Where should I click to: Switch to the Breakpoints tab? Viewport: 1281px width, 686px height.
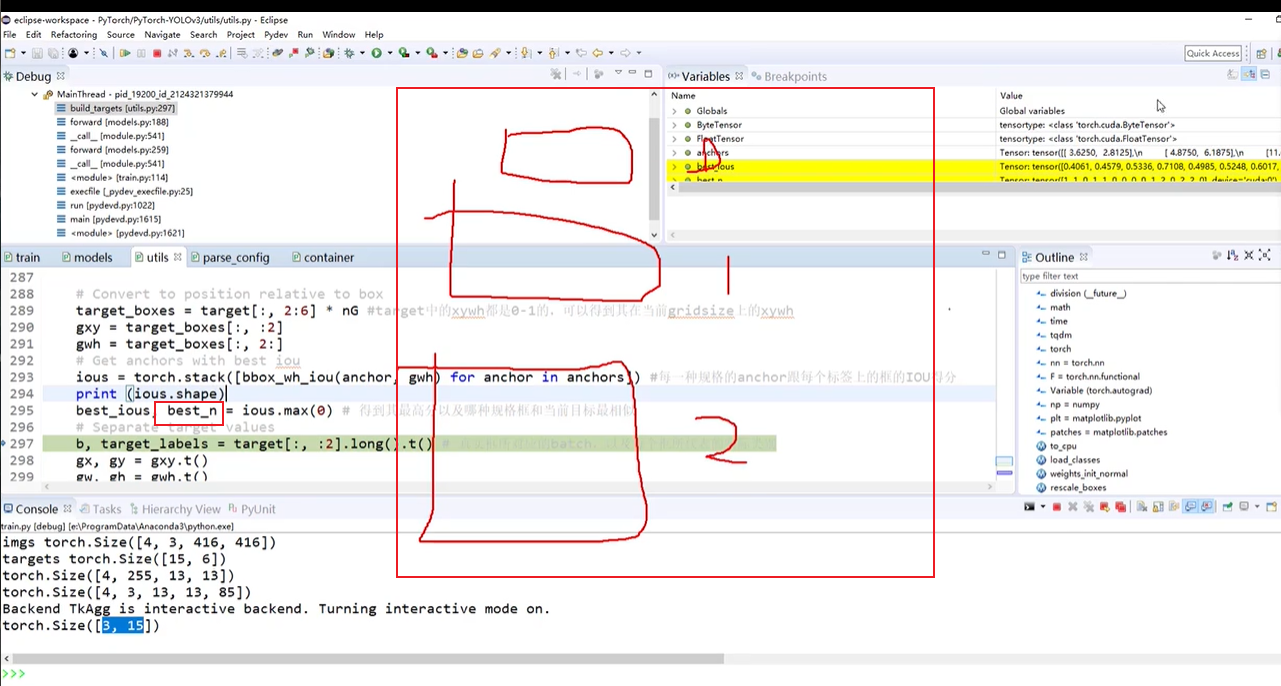789,76
